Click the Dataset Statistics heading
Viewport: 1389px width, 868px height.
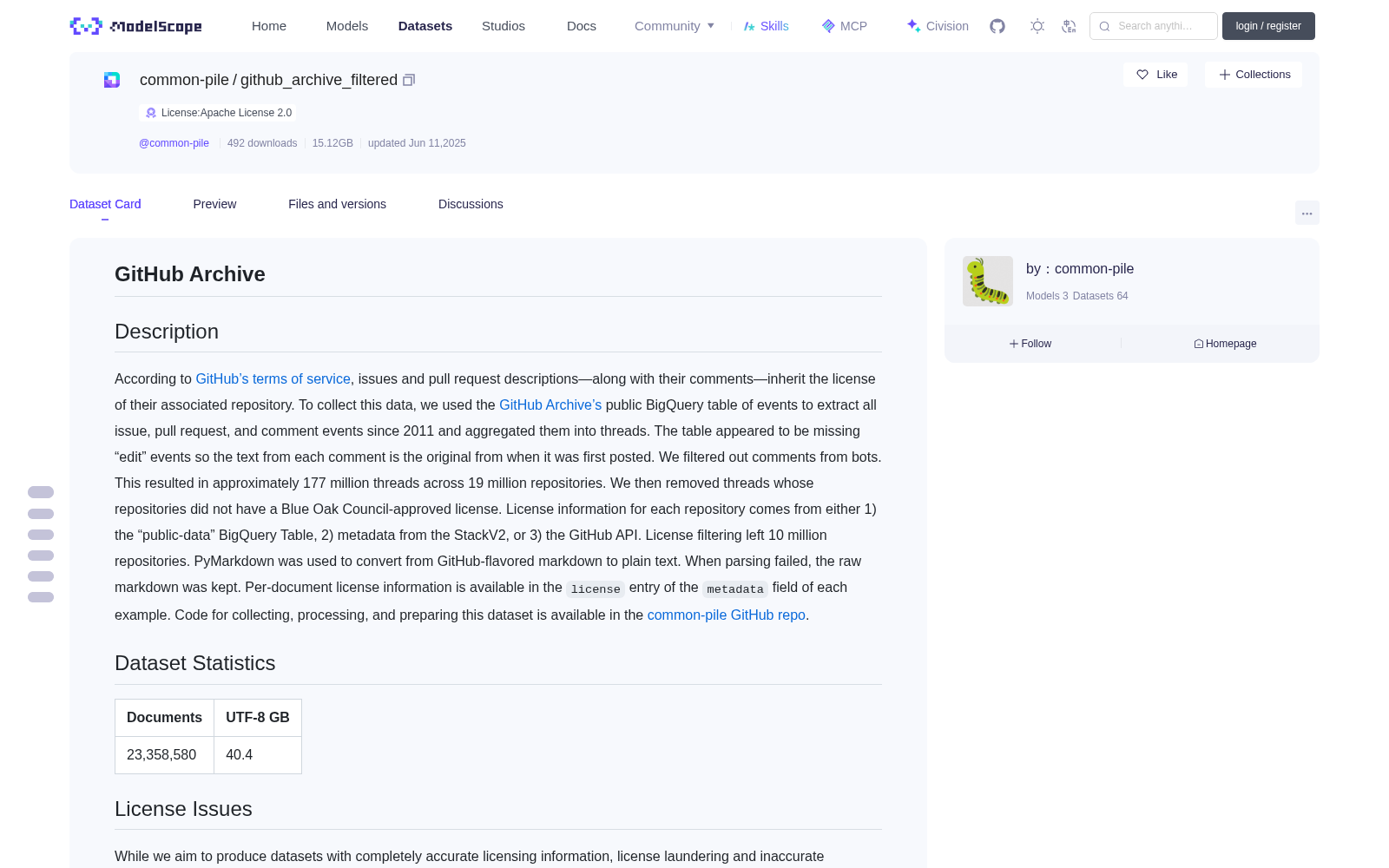(x=194, y=663)
